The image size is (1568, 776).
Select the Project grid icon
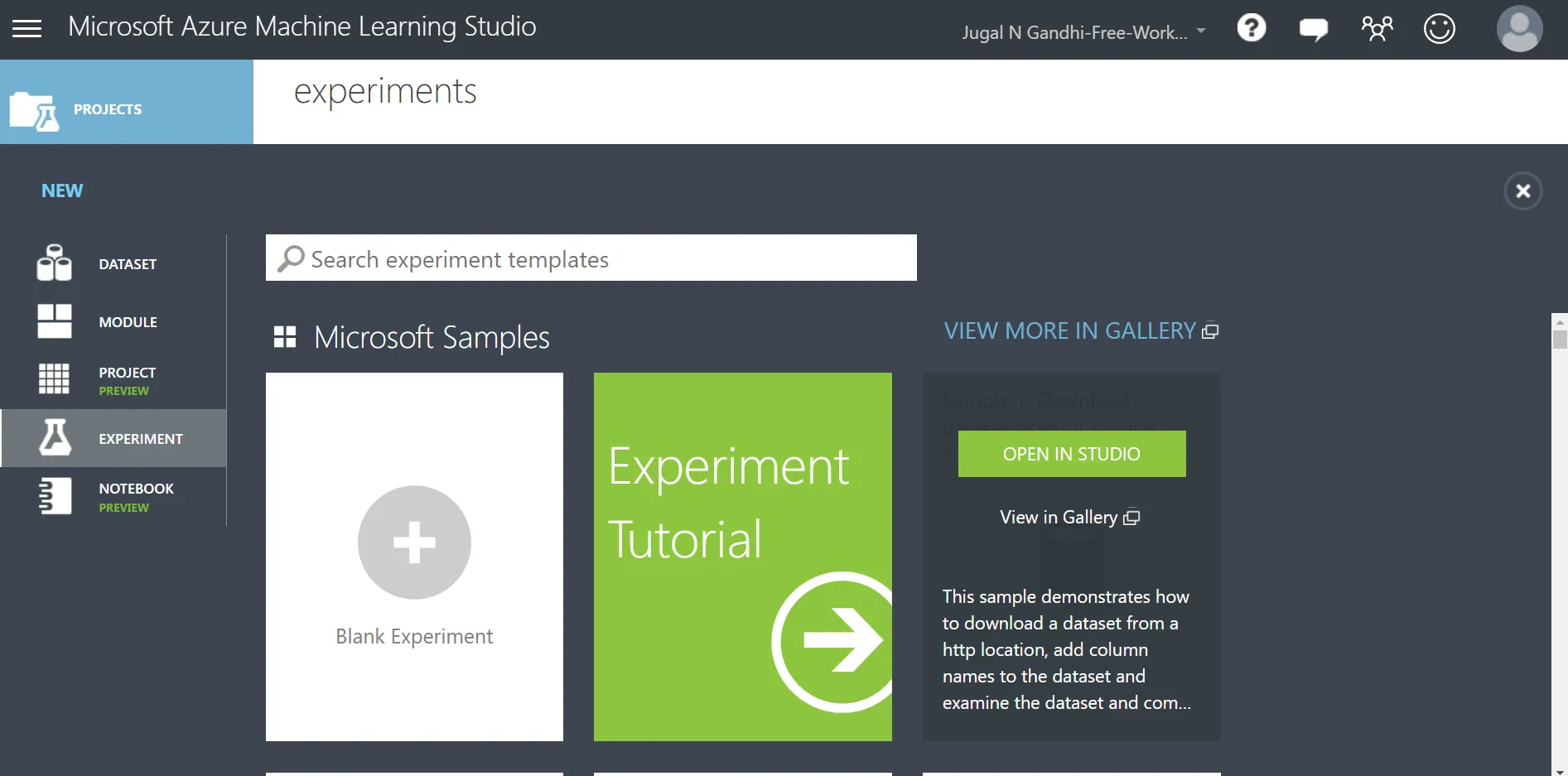click(x=55, y=379)
